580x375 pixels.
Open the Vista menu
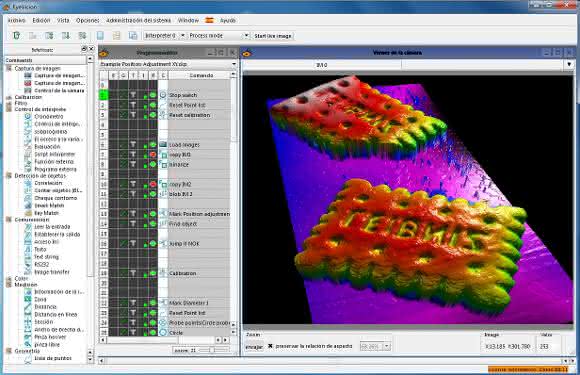click(x=63, y=20)
